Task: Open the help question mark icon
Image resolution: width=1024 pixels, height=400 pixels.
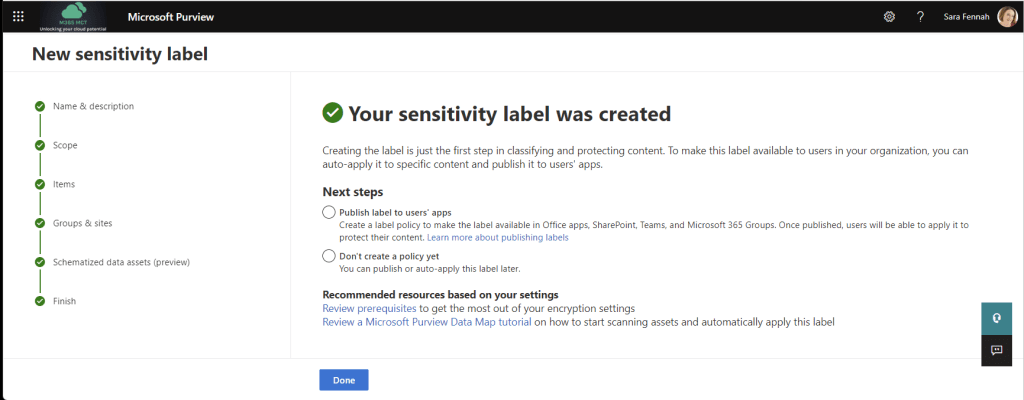Action: point(920,17)
